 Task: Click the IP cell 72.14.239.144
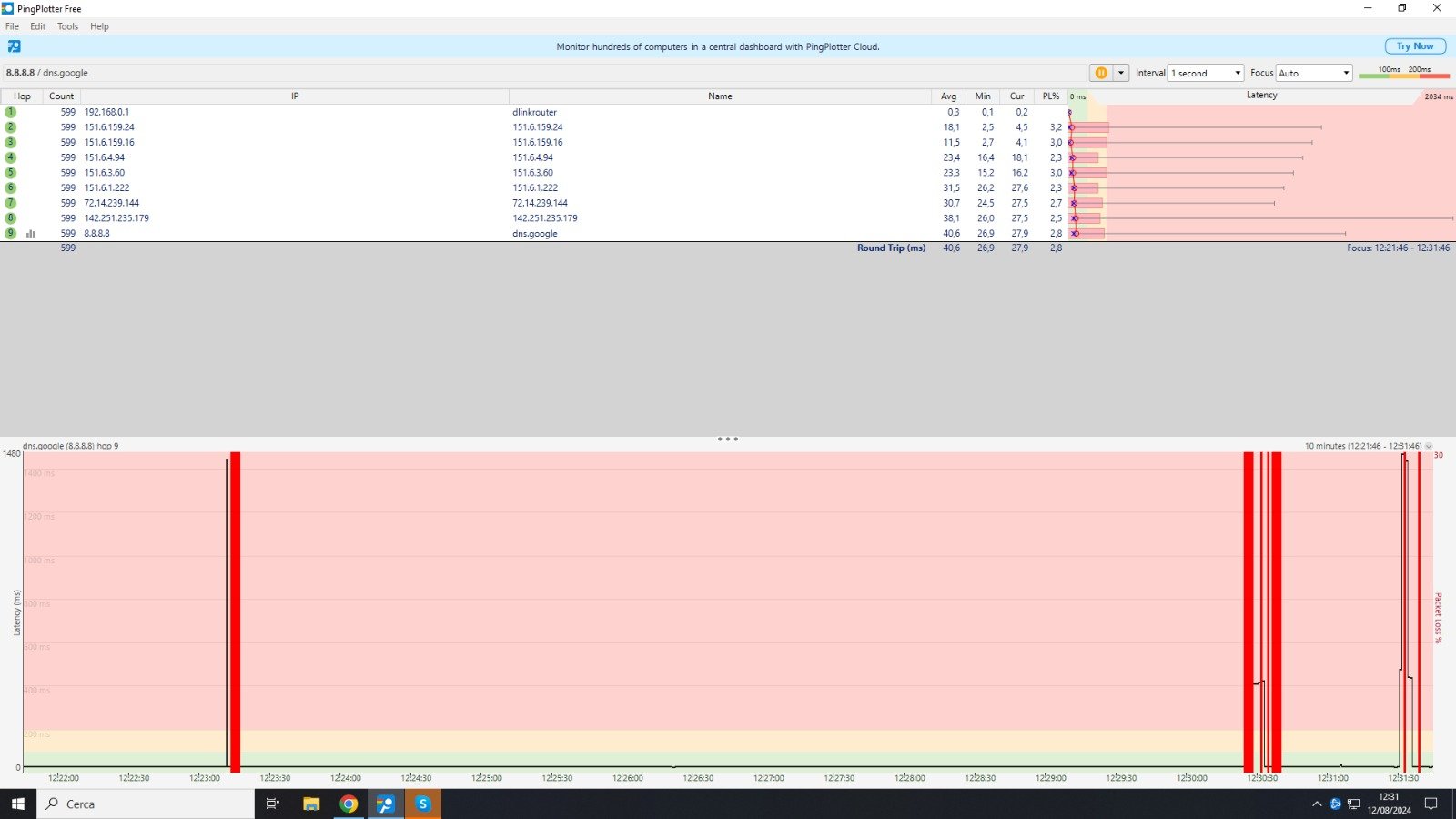click(112, 203)
